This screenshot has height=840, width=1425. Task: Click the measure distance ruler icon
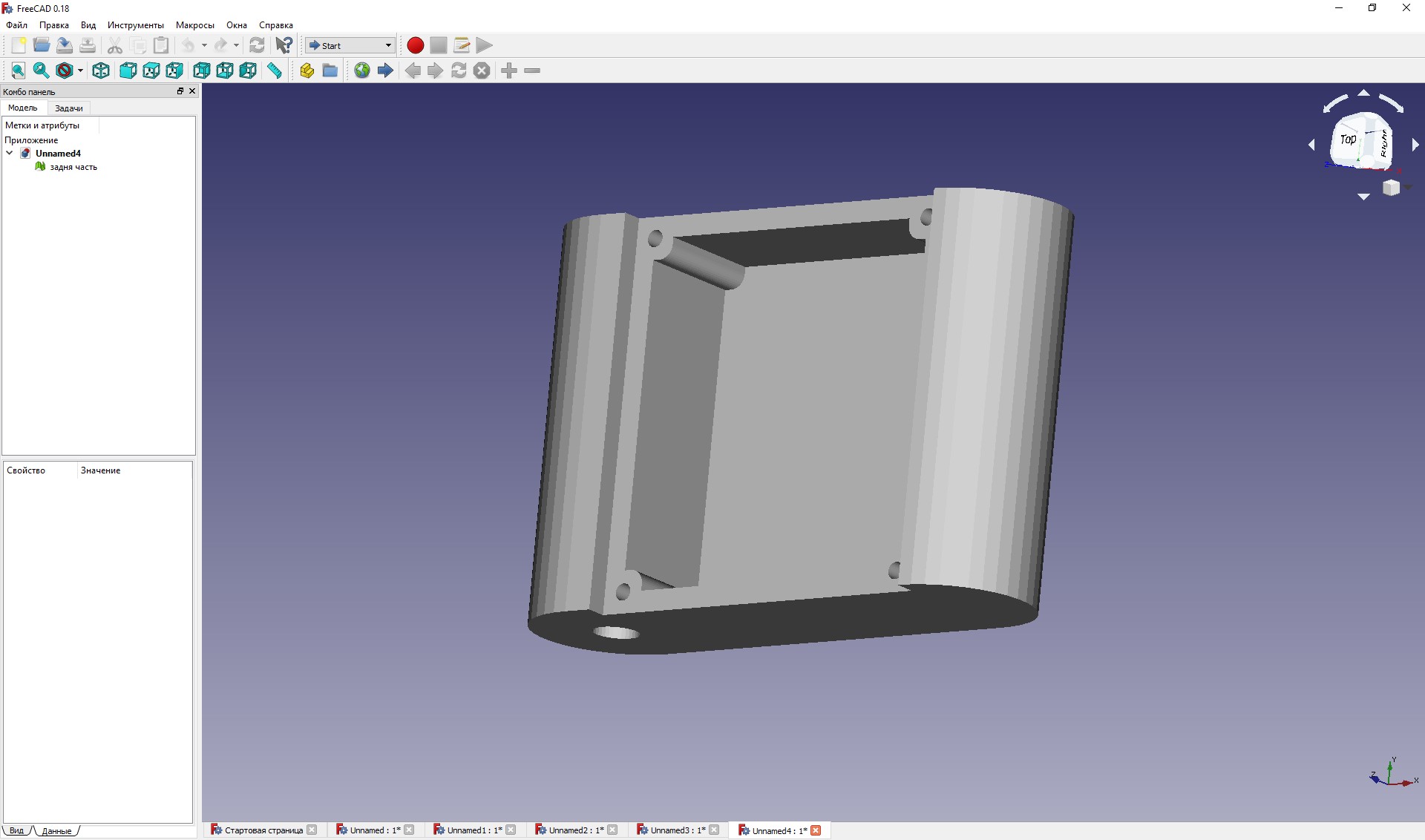[x=275, y=70]
